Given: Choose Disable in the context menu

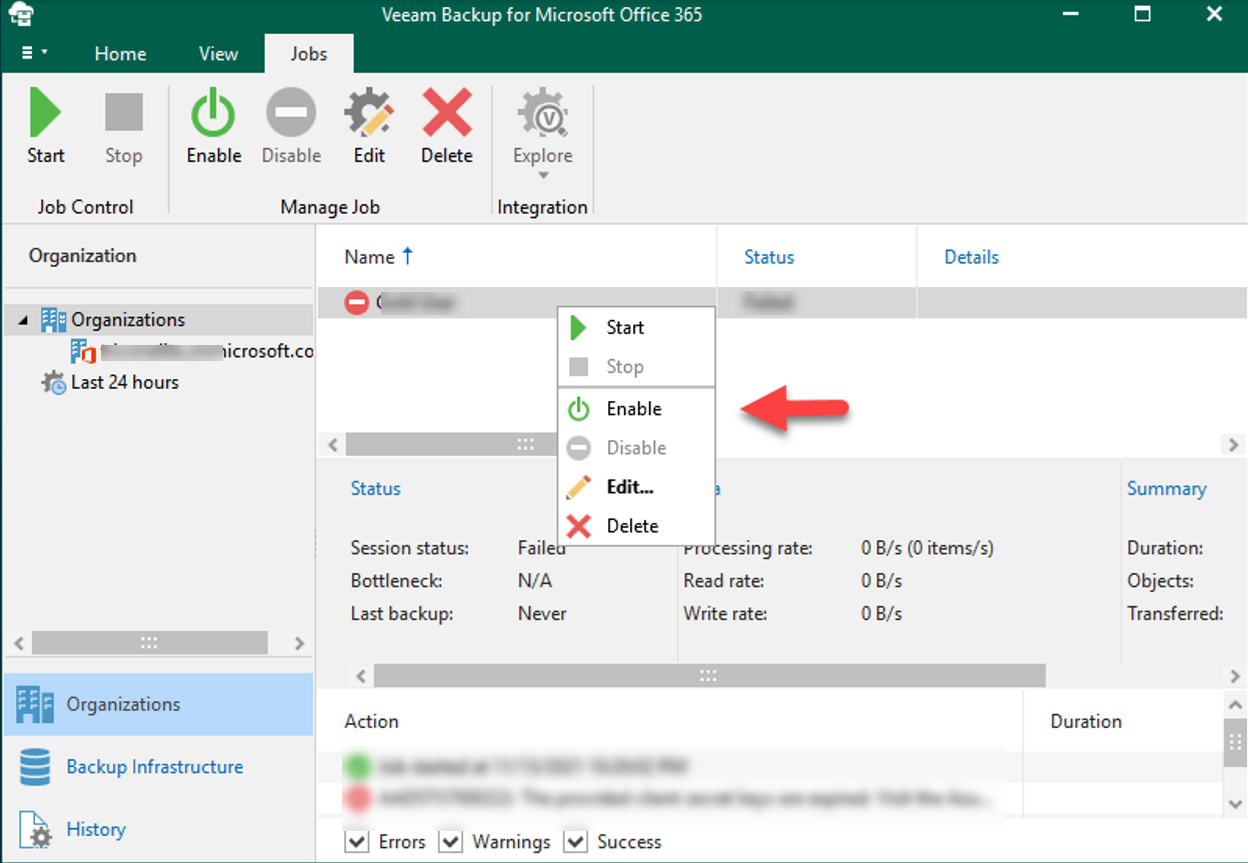Looking at the screenshot, I should pyautogui.click(x=636, y=448).
